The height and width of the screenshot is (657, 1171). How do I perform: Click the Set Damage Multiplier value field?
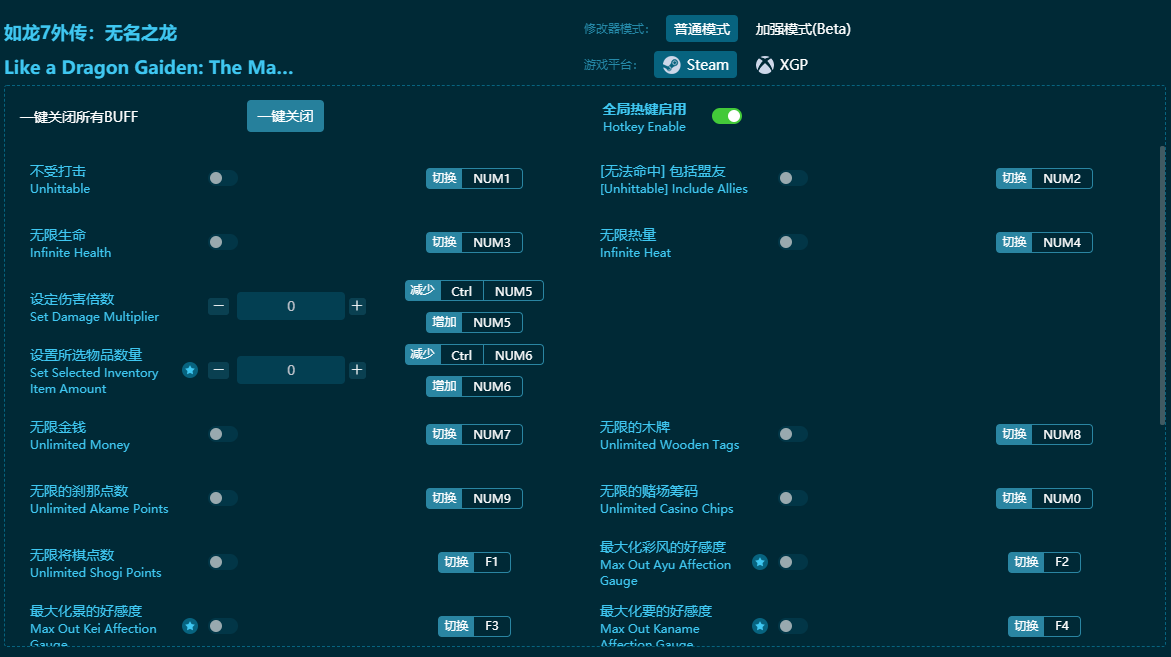coord(291,306)
